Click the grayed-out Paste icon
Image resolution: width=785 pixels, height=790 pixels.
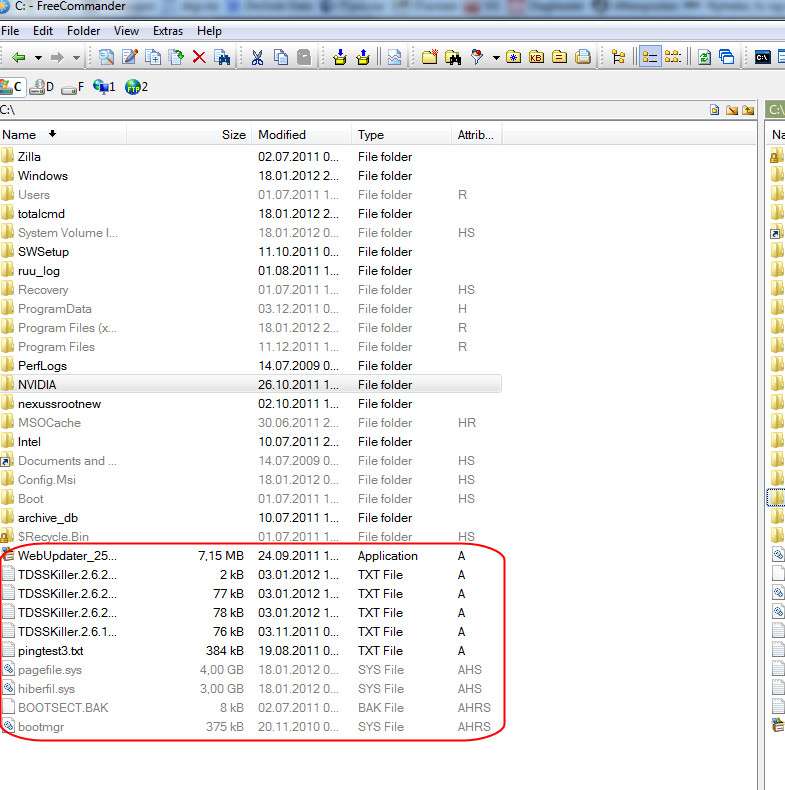[x=304, y=57]
